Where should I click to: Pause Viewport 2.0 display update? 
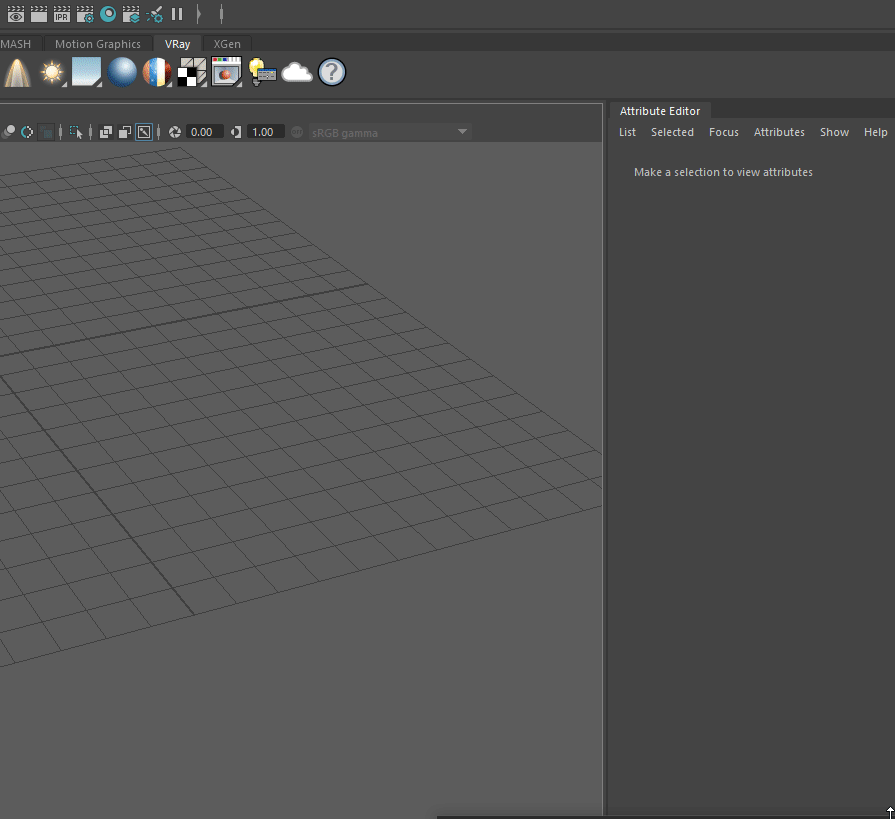click(x=177, y=14)
